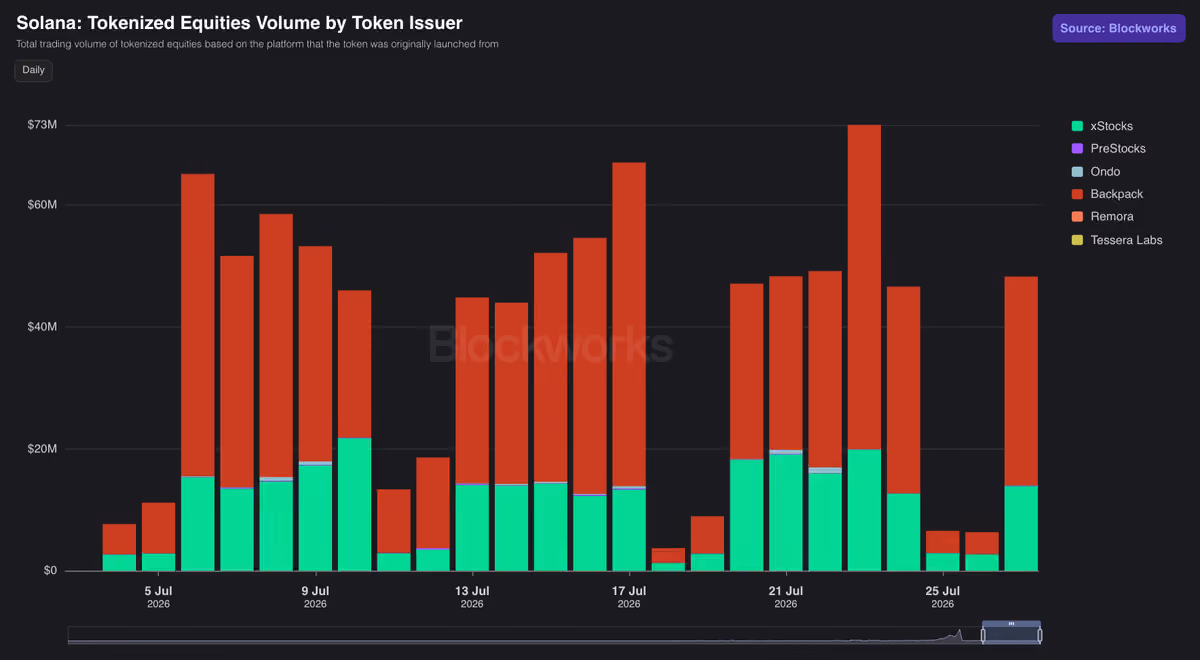Click the Tessera Labs yellow legend square

pyautogui.click(x=1077, y=240)
